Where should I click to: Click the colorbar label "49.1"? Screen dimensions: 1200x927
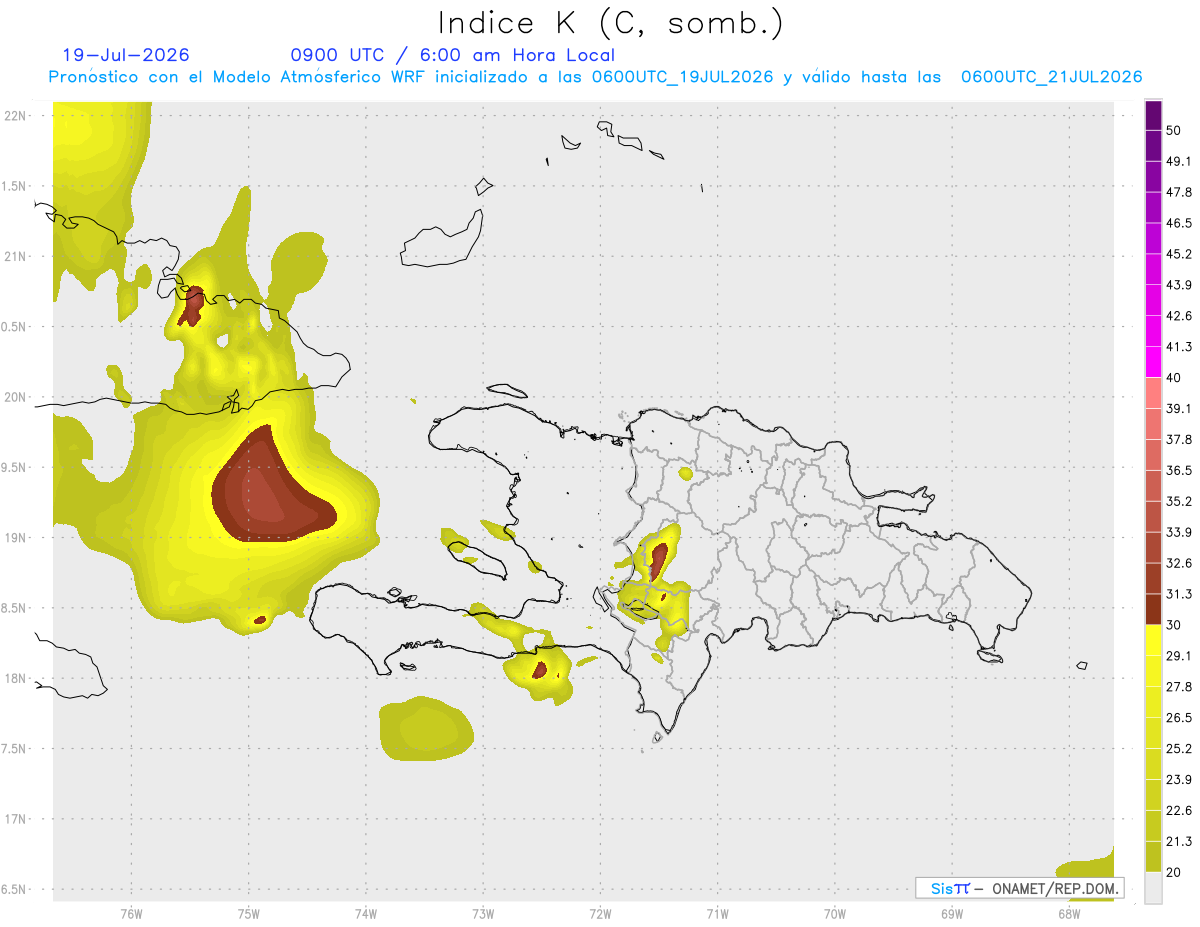click(x=1179, y=161)
